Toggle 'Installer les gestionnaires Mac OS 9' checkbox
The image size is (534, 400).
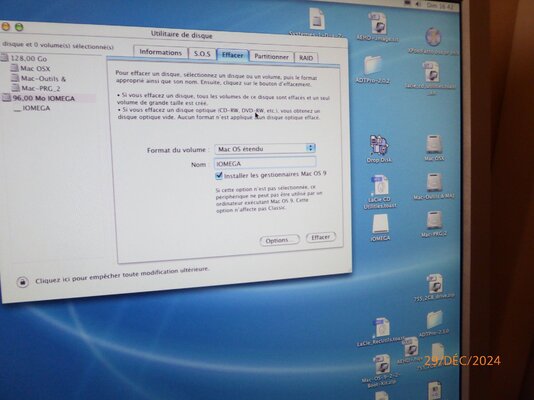pos(219,176)
